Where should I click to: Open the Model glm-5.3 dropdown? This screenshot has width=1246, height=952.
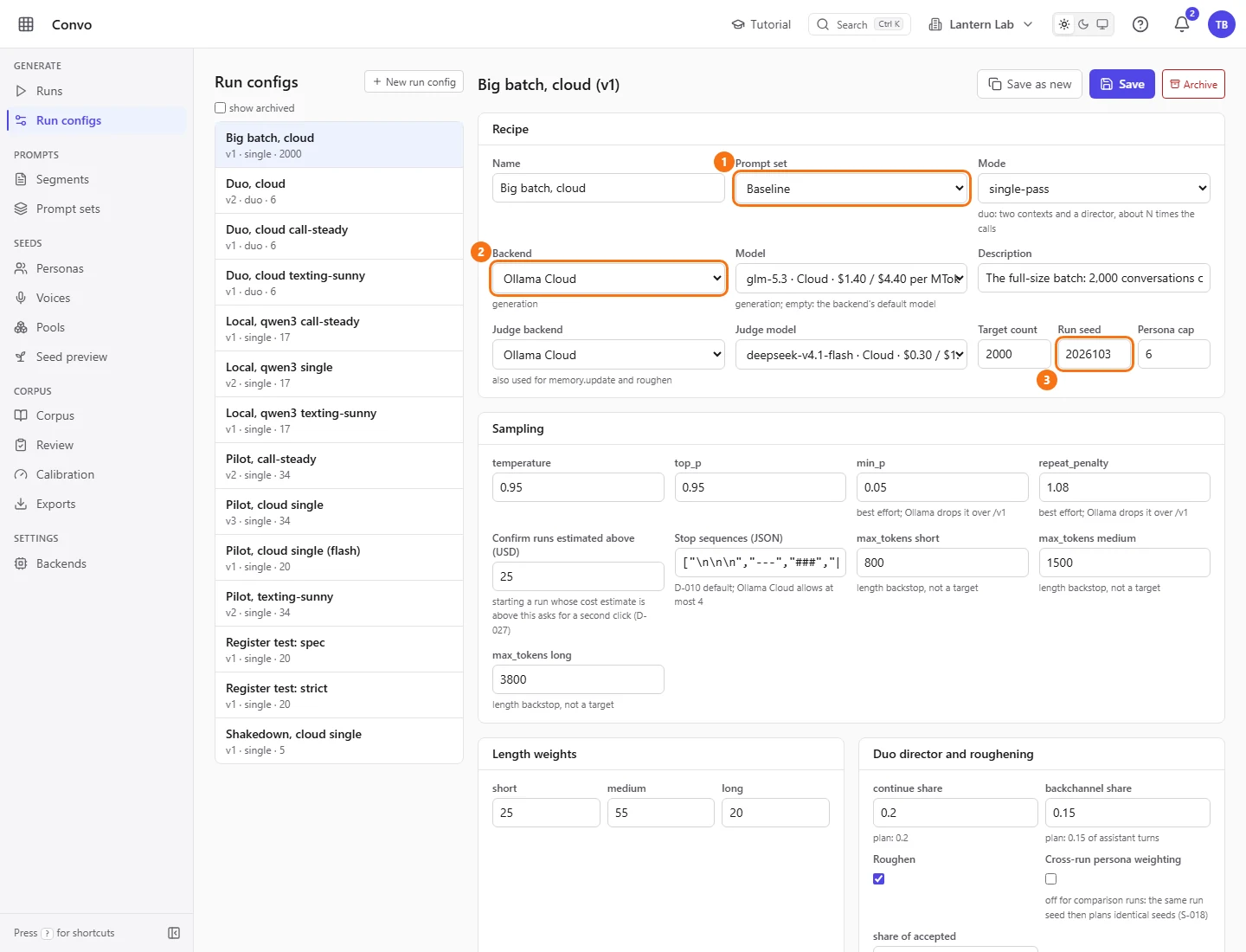pos(851,279)
